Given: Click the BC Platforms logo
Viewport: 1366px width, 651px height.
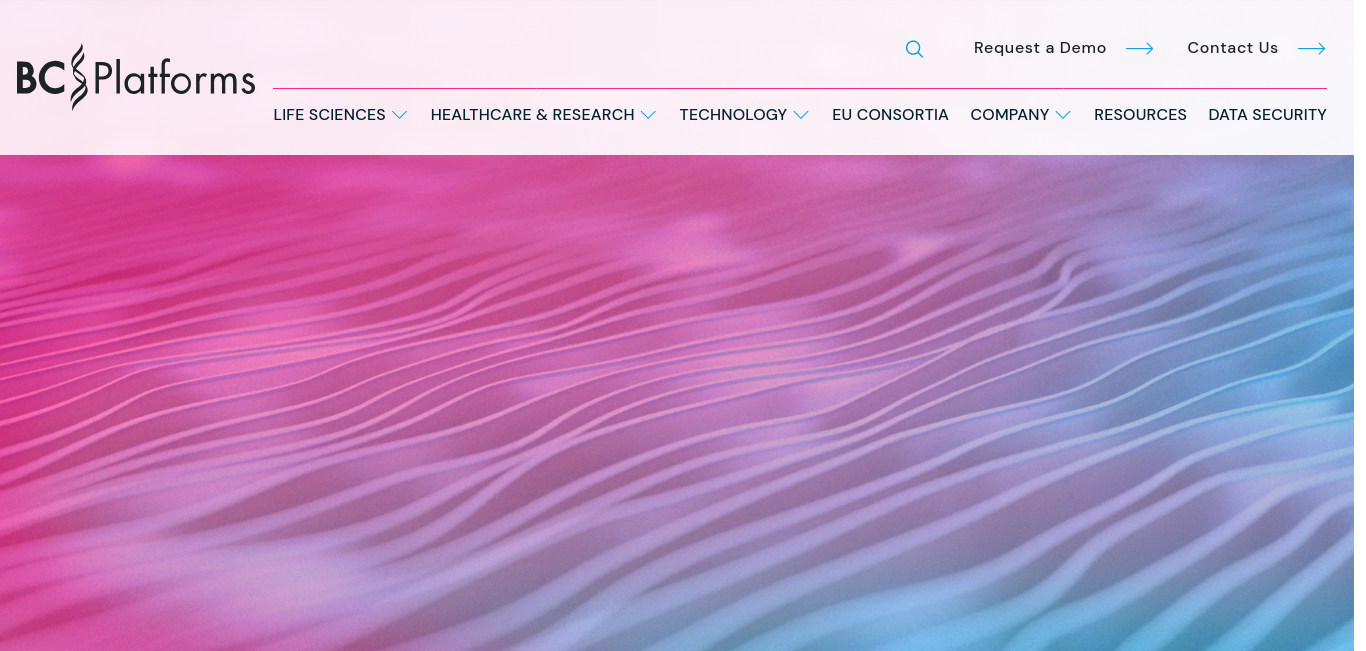Looking at the screenshot, I should click(136, 77).
